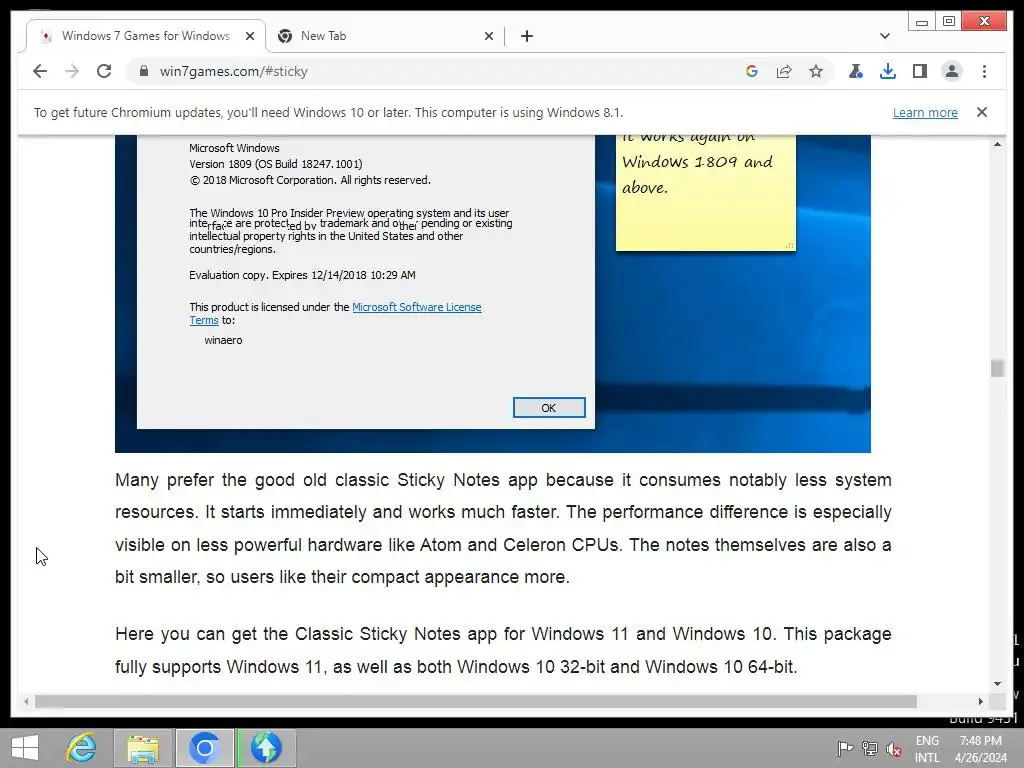The height and width of the screenshot is (768, 1024).
Task: Open Chrome Labs flask icon
Action: pyautogui.click(x=856, y=71)
